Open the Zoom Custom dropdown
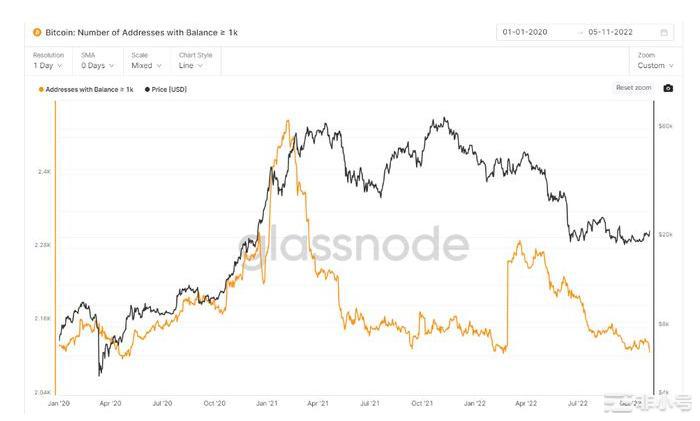This screenshot has height=421, width=700. pos(652,65)
